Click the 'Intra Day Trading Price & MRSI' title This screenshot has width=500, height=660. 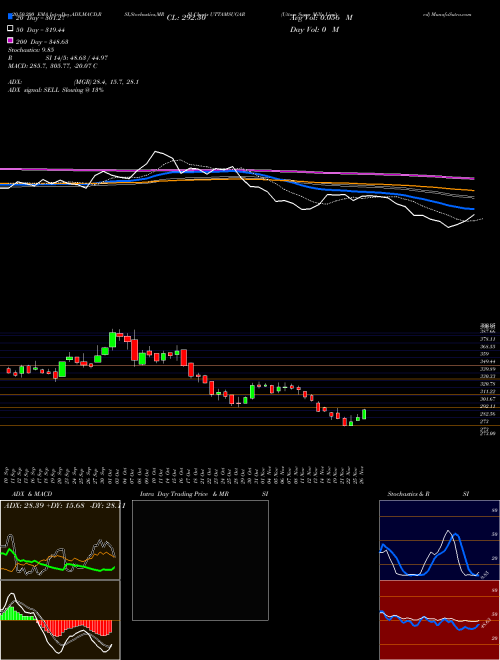coord(204,494)
